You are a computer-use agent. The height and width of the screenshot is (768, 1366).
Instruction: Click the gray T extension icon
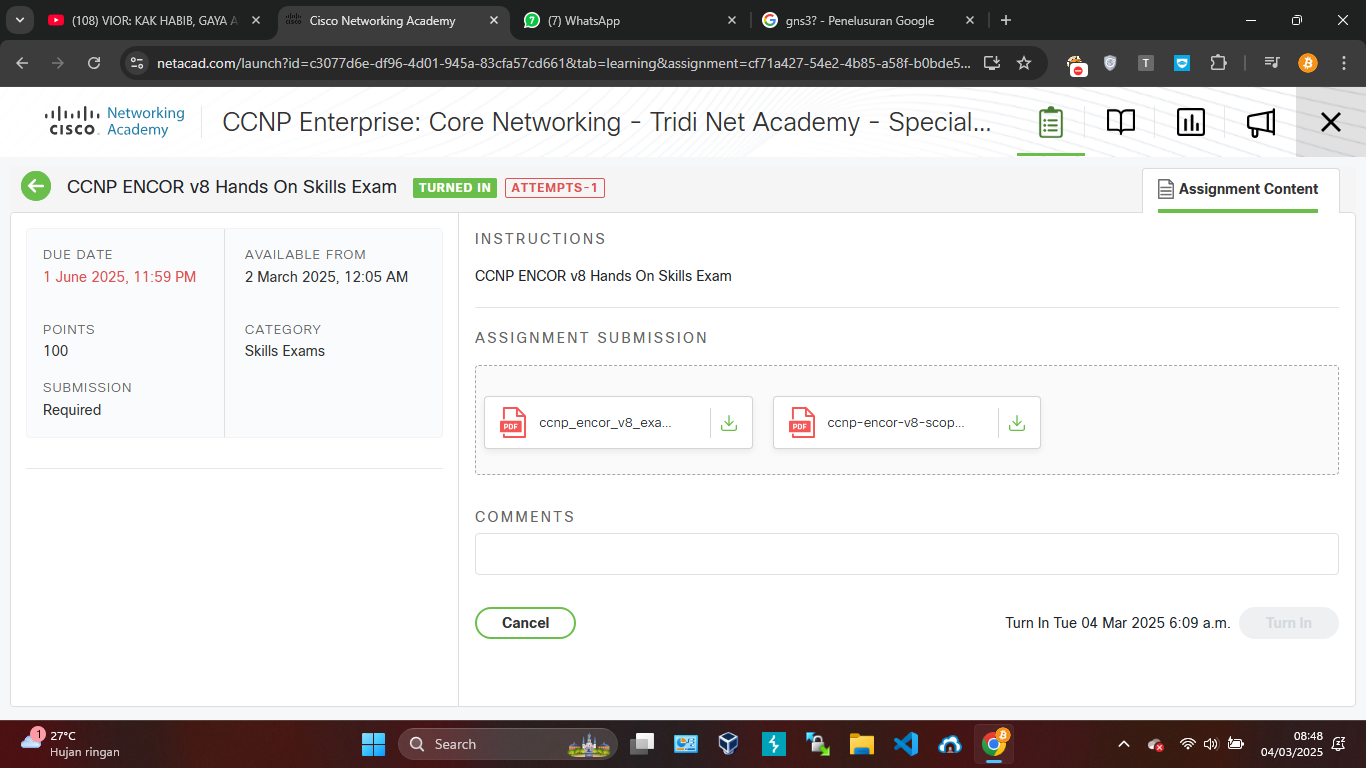(1146, 63)
